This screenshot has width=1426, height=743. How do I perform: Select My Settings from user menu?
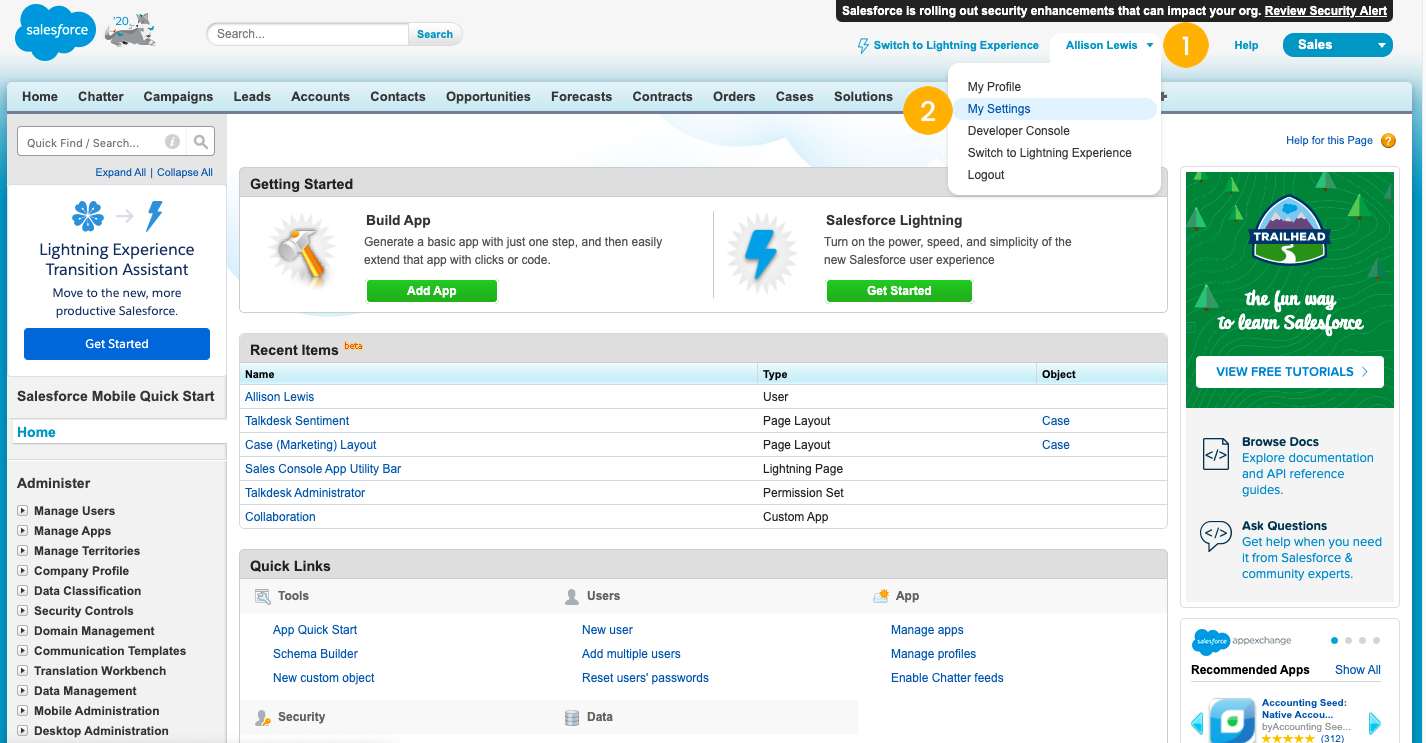pos(999,109)
